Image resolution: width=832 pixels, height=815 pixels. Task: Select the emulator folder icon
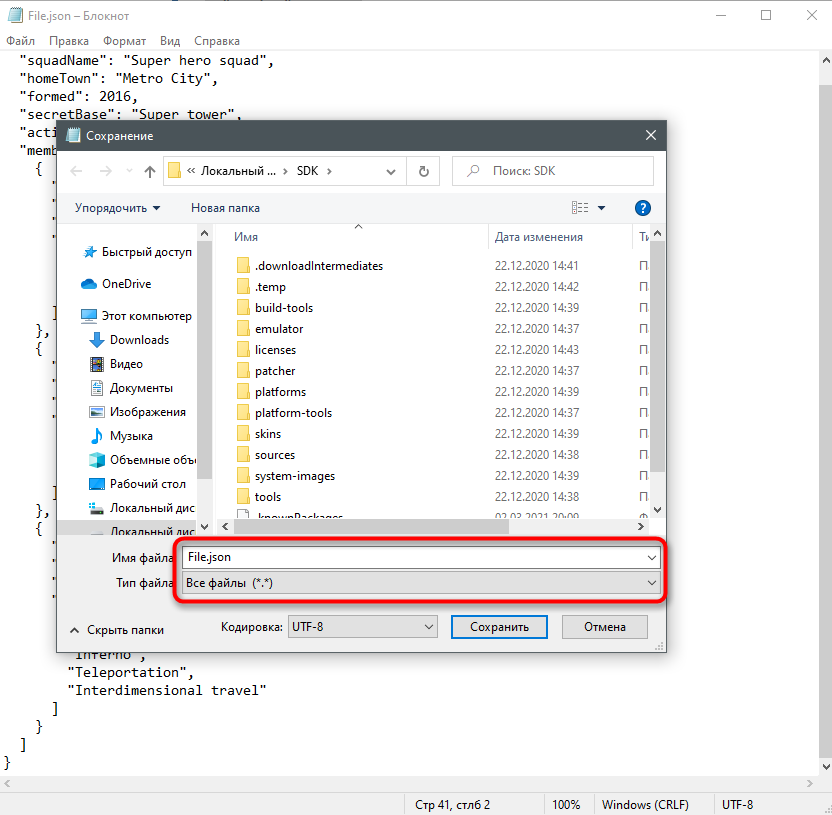point(243,329)
